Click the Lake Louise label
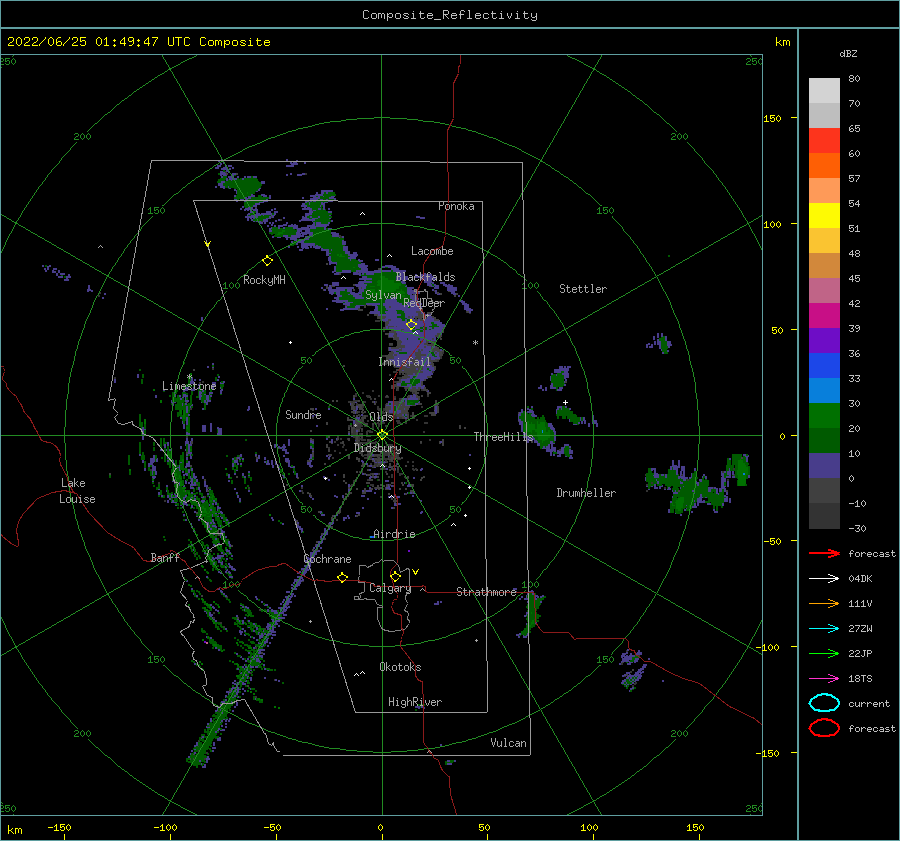 [77, 491]
